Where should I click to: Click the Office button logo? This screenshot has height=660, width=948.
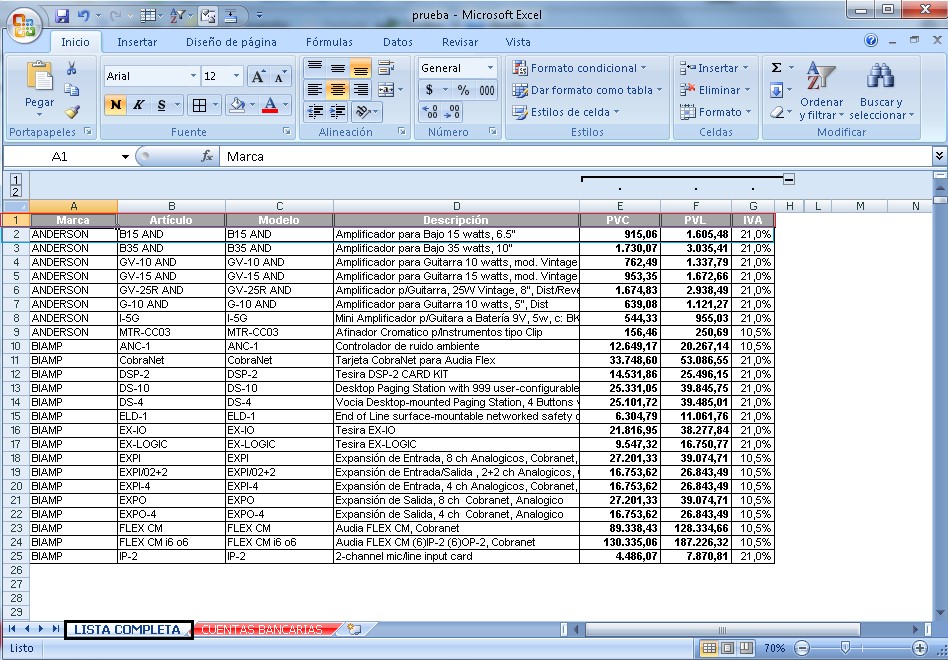[24, 27]
